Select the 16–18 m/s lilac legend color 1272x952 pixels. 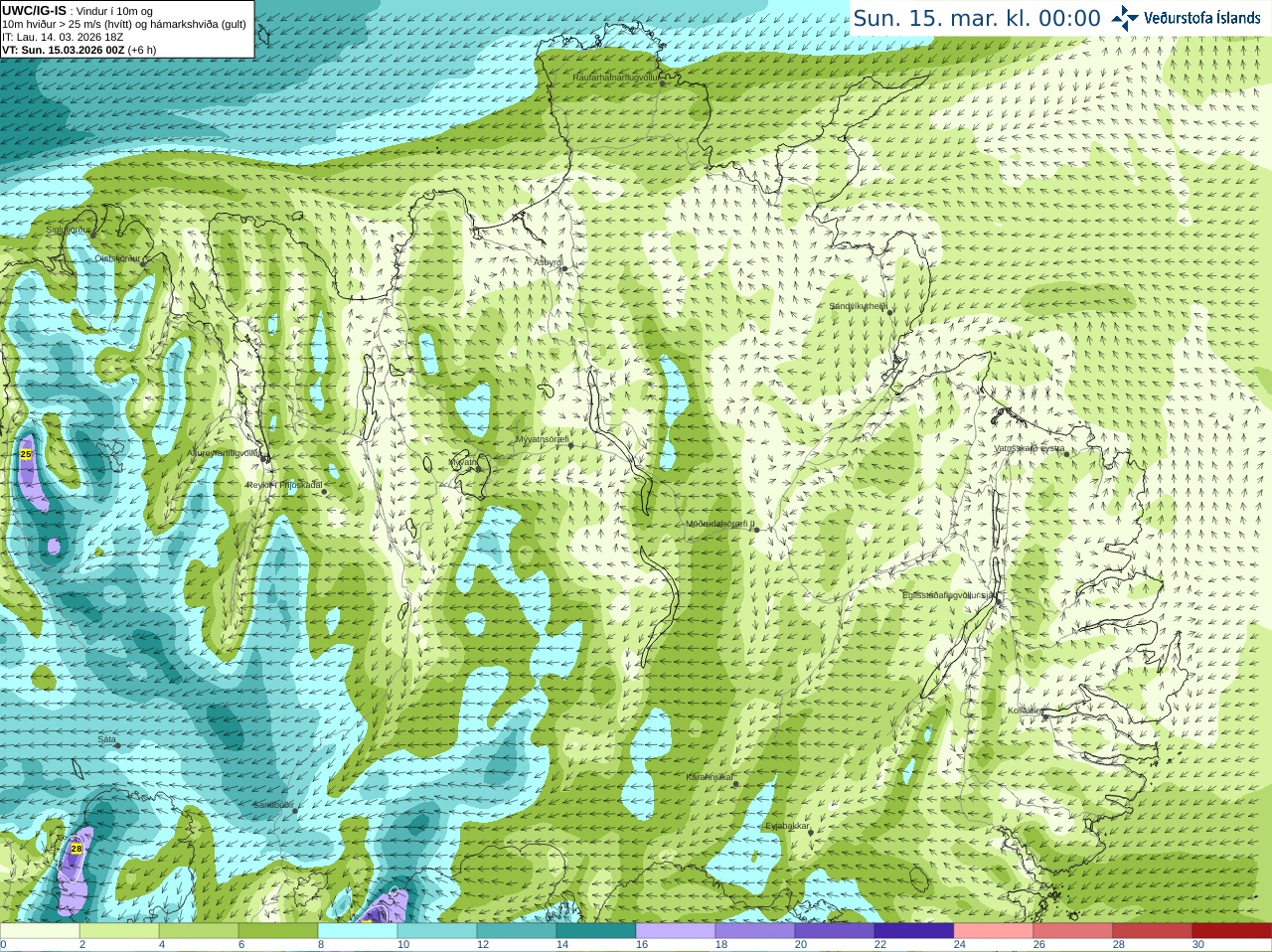point(676,931)
